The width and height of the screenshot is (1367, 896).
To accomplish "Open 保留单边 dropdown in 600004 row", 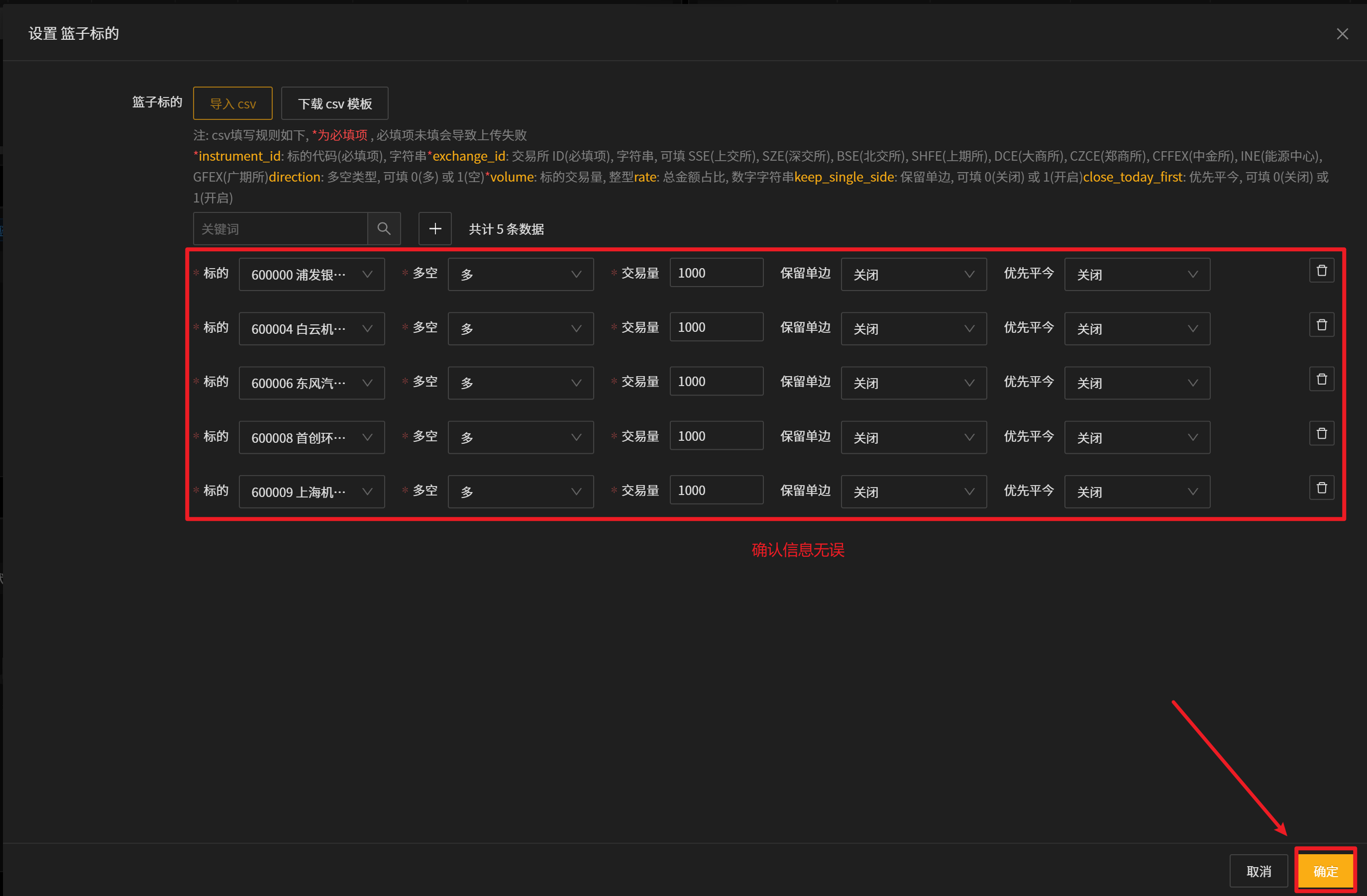I will [x=913, y=328].
